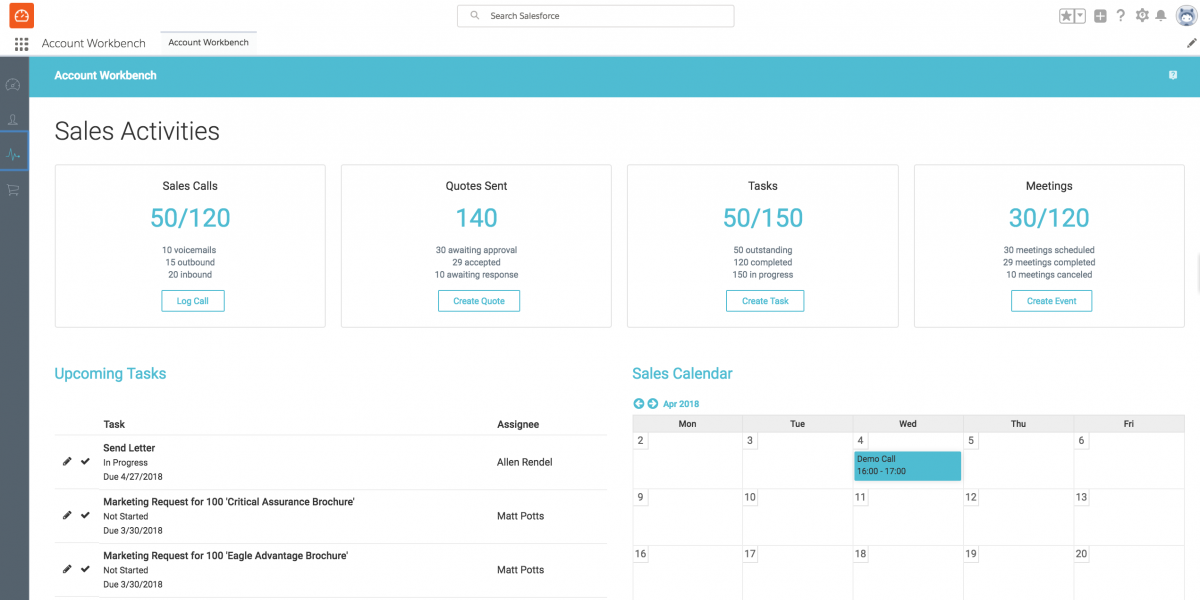Click the Task column header
The image size is (1200, 600).
tap(114, 425)
